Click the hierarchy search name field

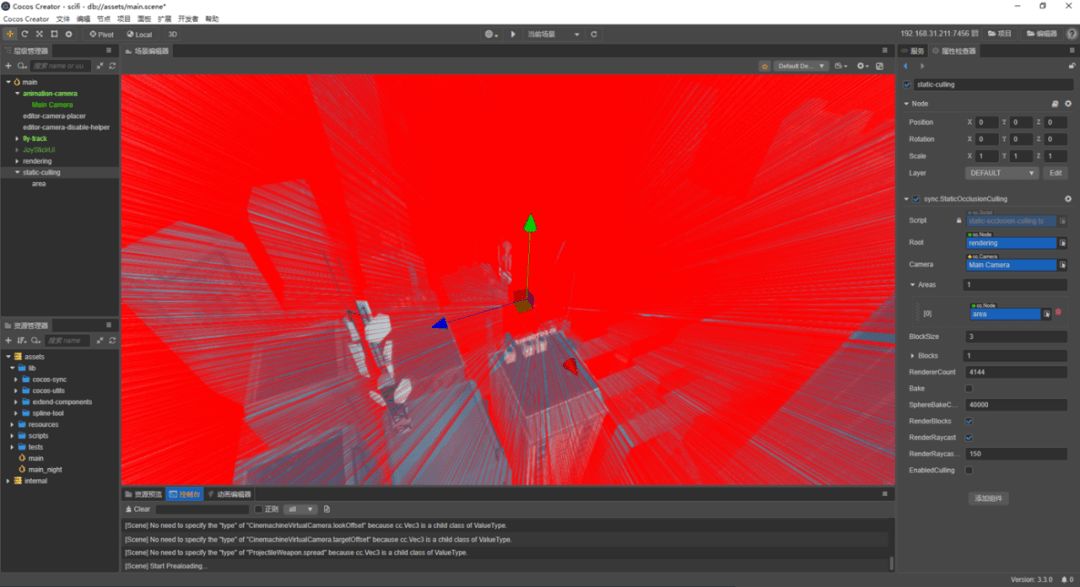(60, 66)
